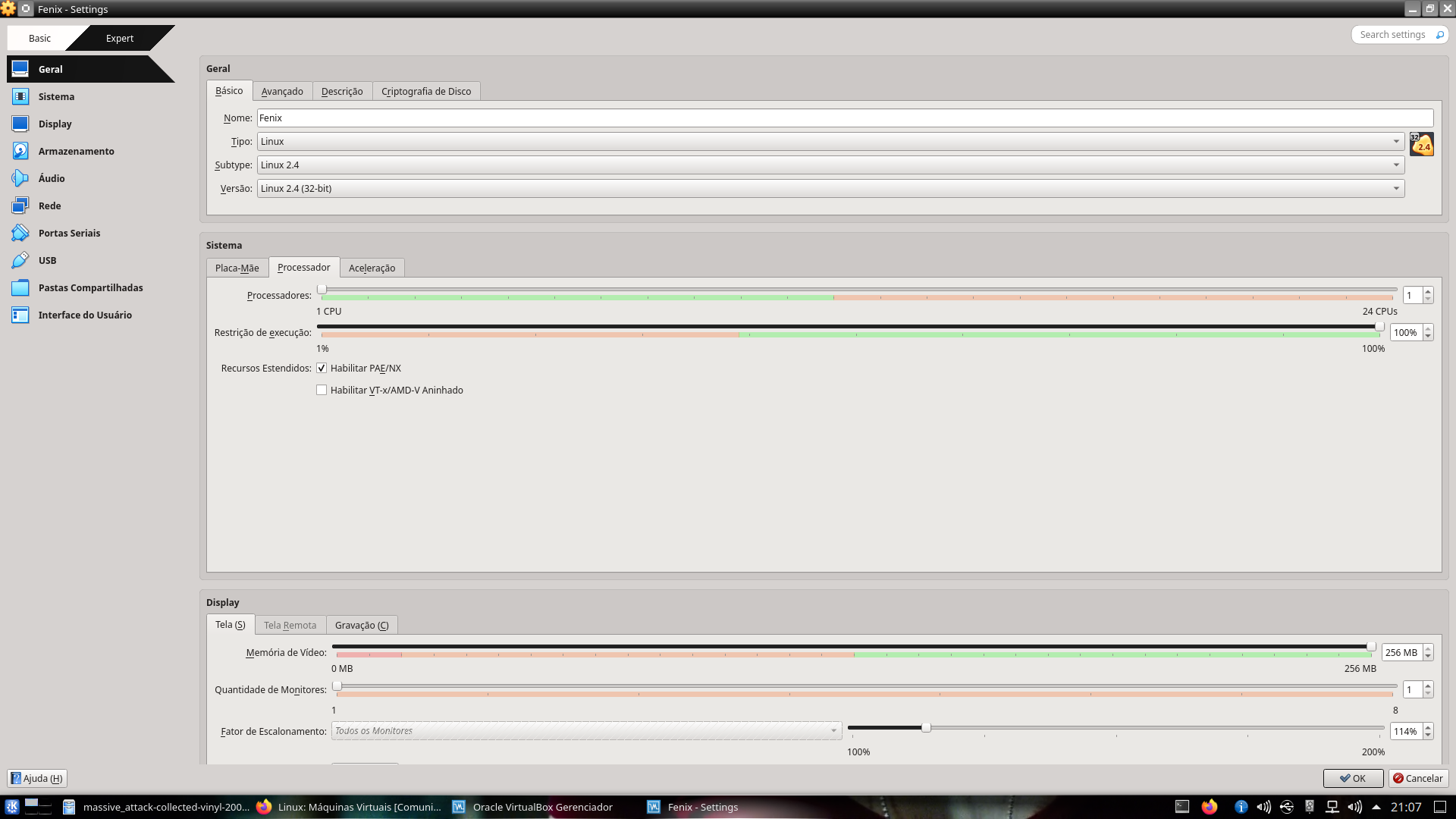Click the Firefox icon in system tray

click(1210, 807)
